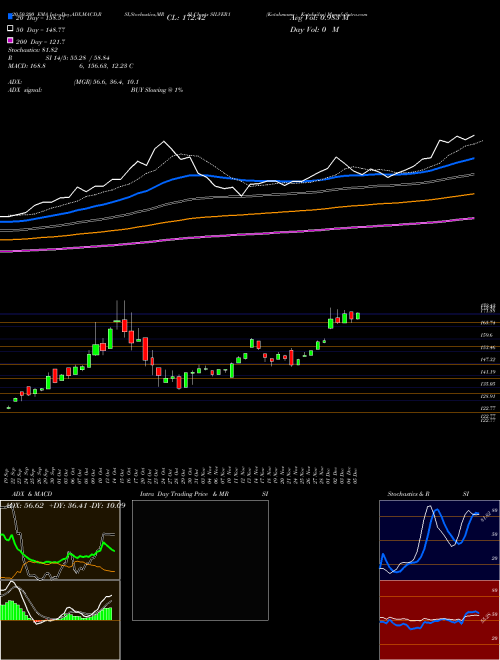Click the 'BUY Slowing @ 1%' signal text

(x=157, y=90)
